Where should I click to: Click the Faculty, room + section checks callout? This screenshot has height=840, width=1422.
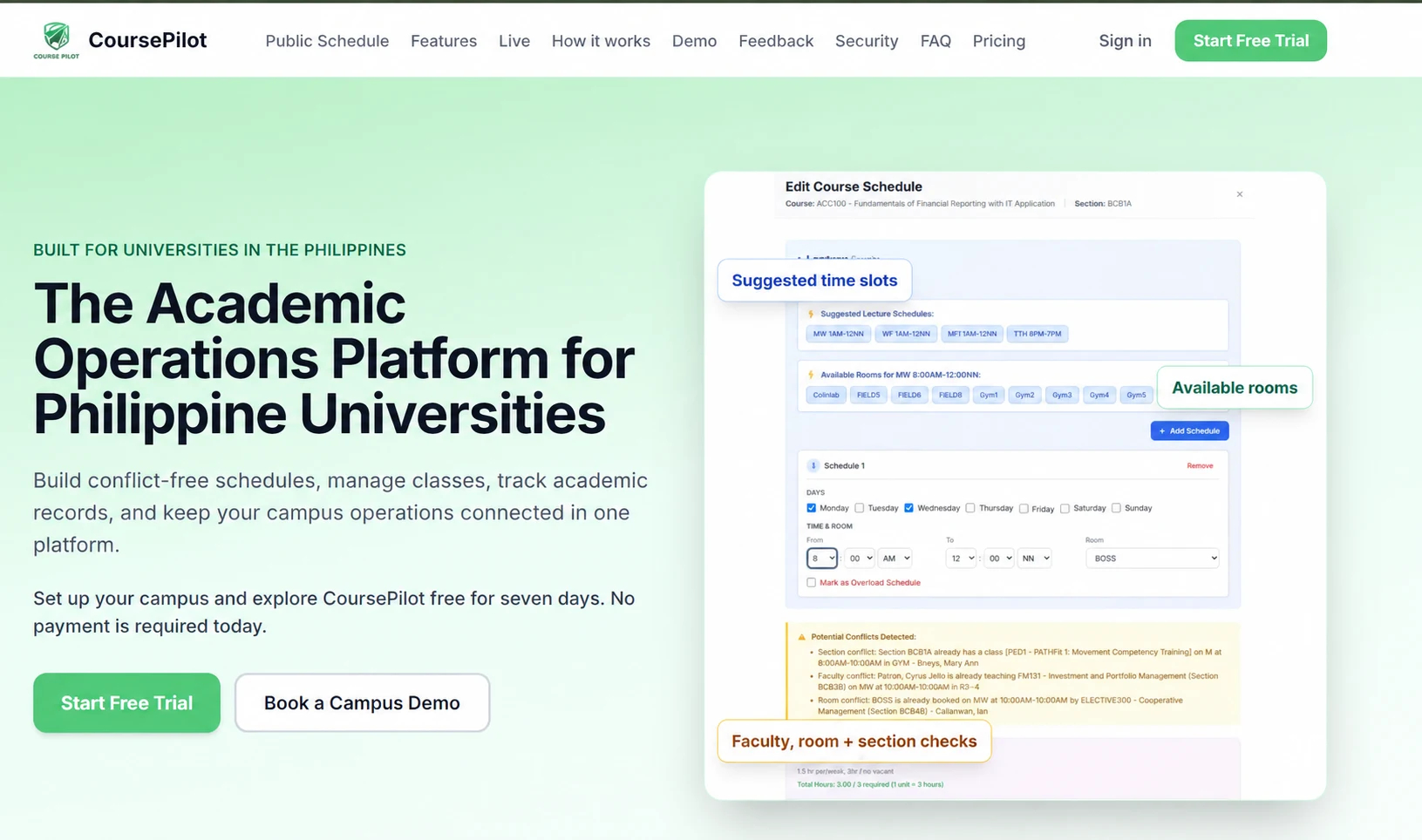click(854, 742)
